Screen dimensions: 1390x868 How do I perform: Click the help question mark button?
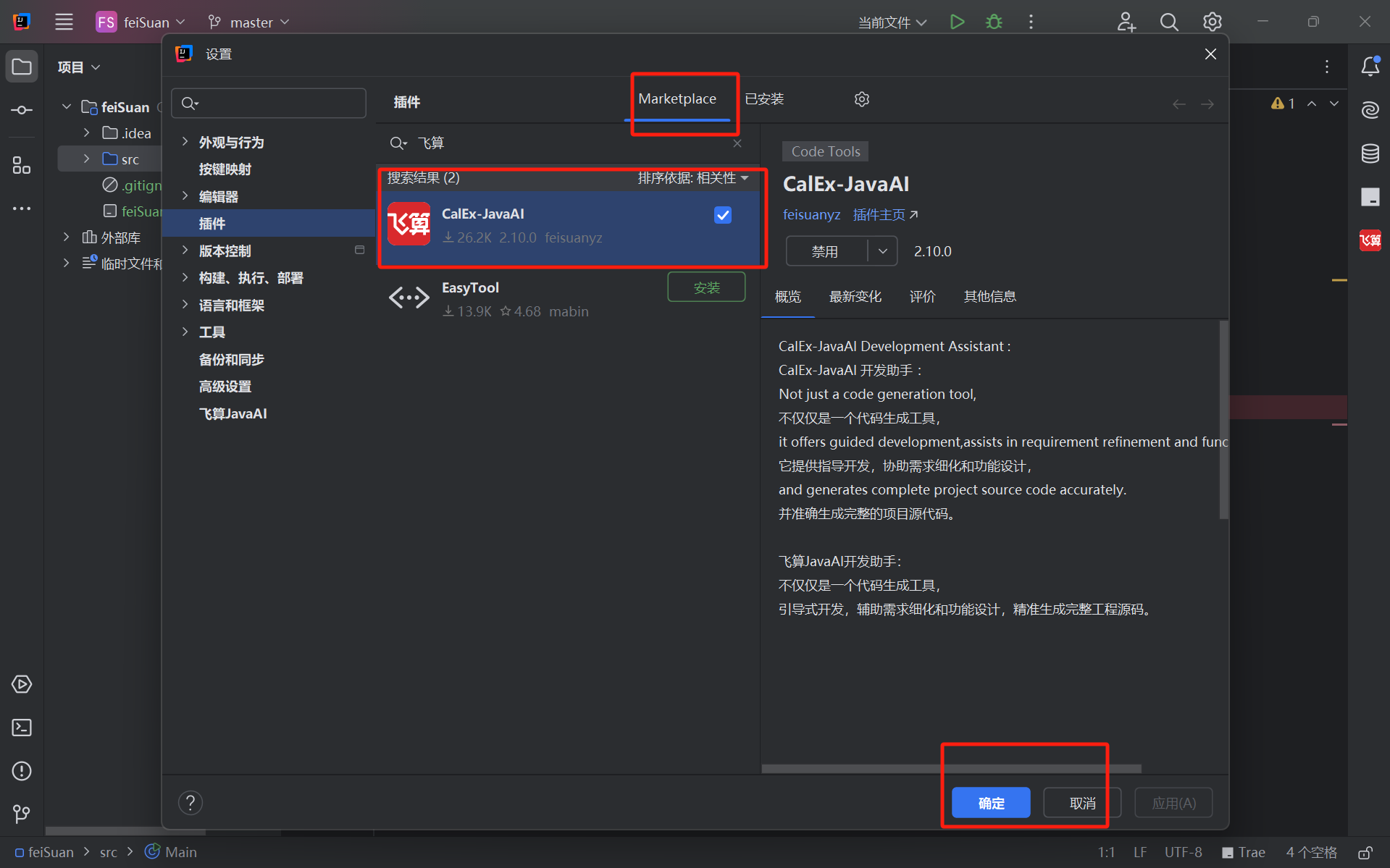(191, 803)
